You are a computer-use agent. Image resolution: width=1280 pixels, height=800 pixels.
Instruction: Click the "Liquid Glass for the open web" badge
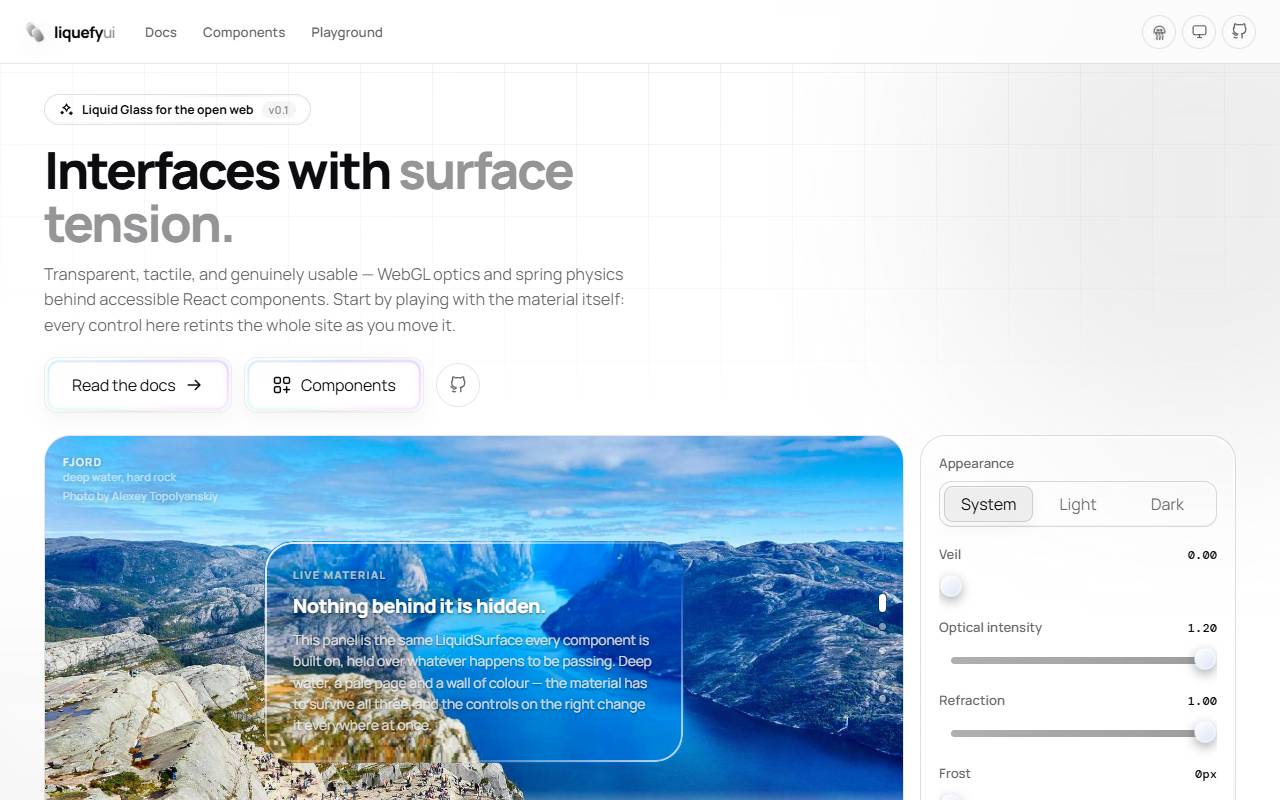point(177,110)
